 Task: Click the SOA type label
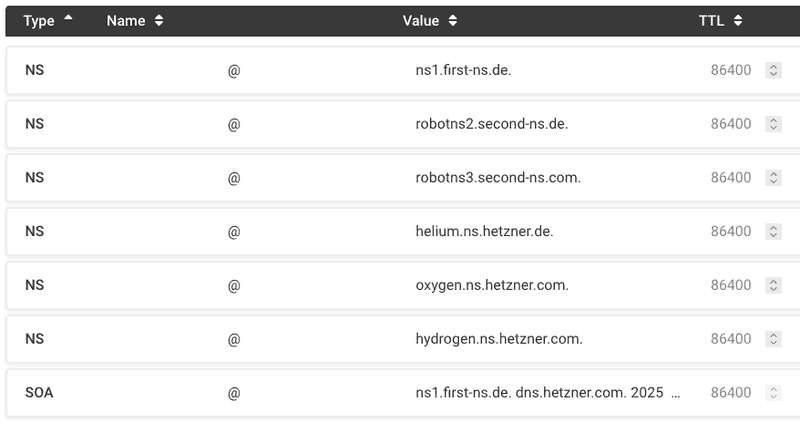39,393
